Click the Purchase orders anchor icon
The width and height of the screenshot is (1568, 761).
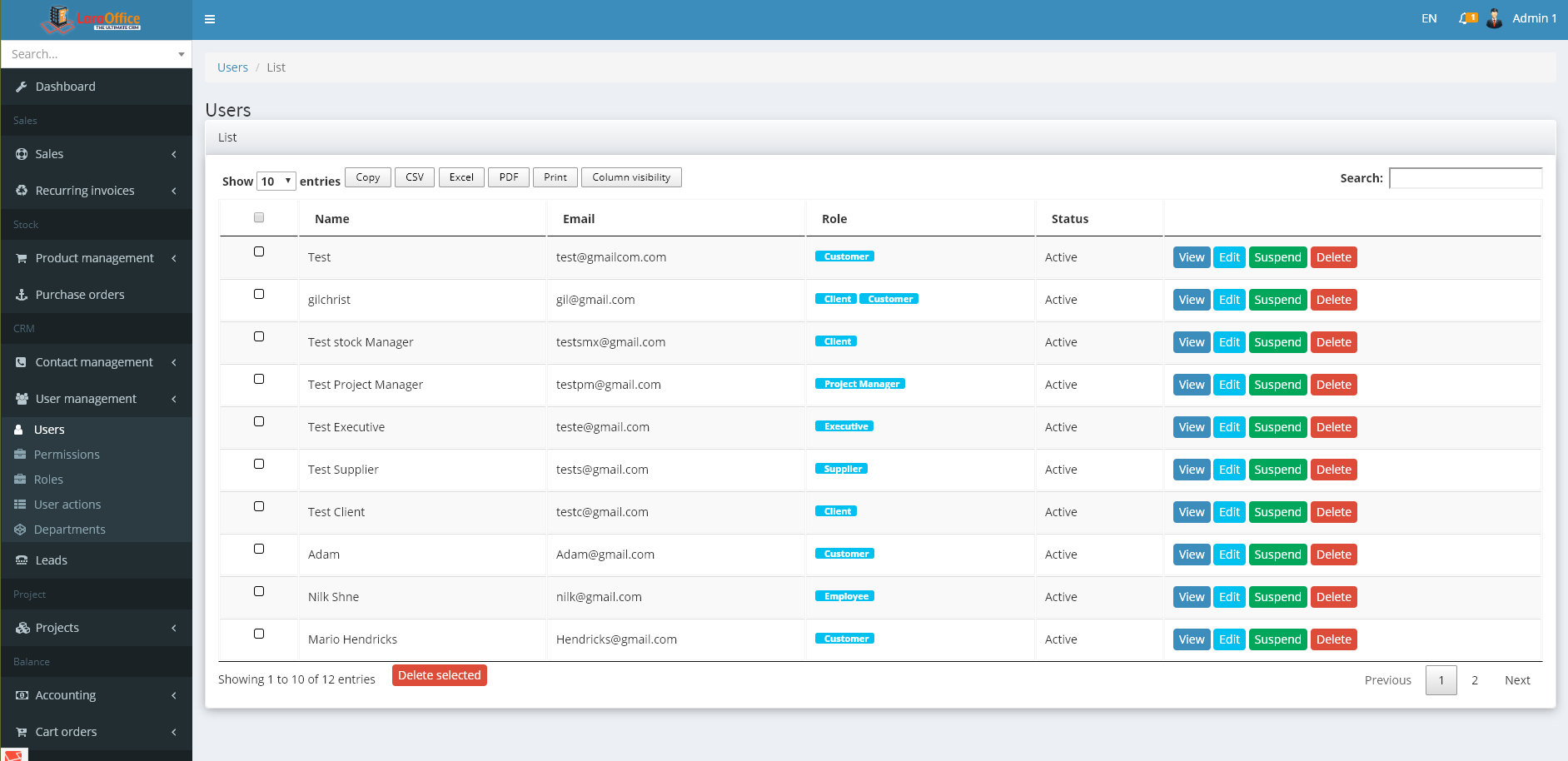pyautogui.click(x=22, y=295)
